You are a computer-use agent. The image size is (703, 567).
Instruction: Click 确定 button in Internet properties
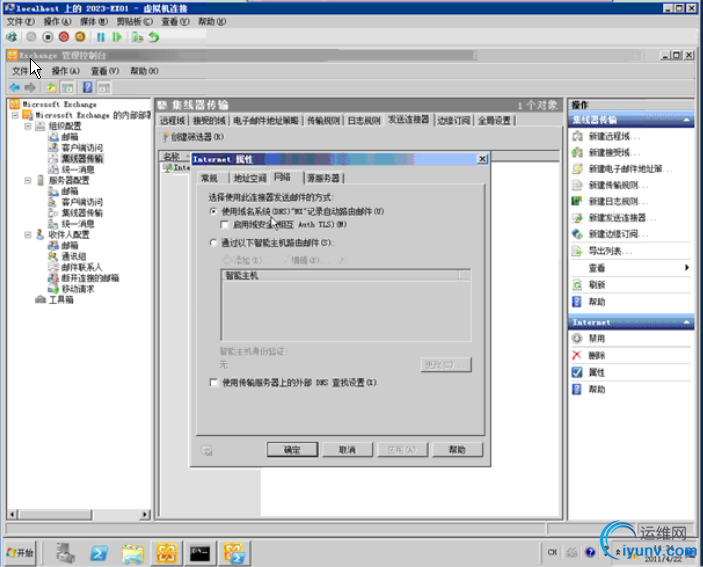coord(292,450)
